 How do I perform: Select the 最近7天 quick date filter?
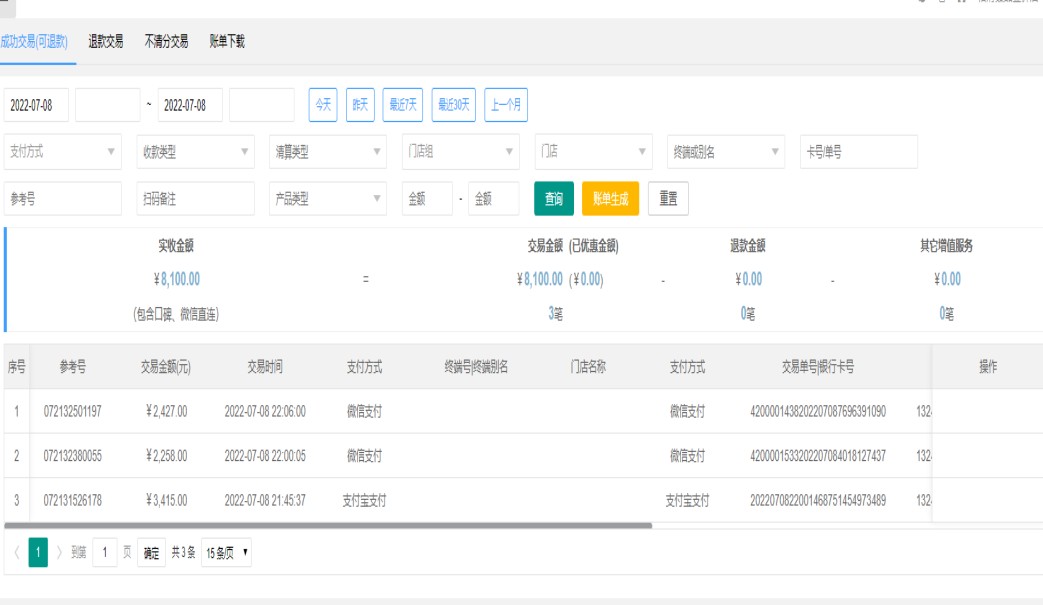(403, 105)
